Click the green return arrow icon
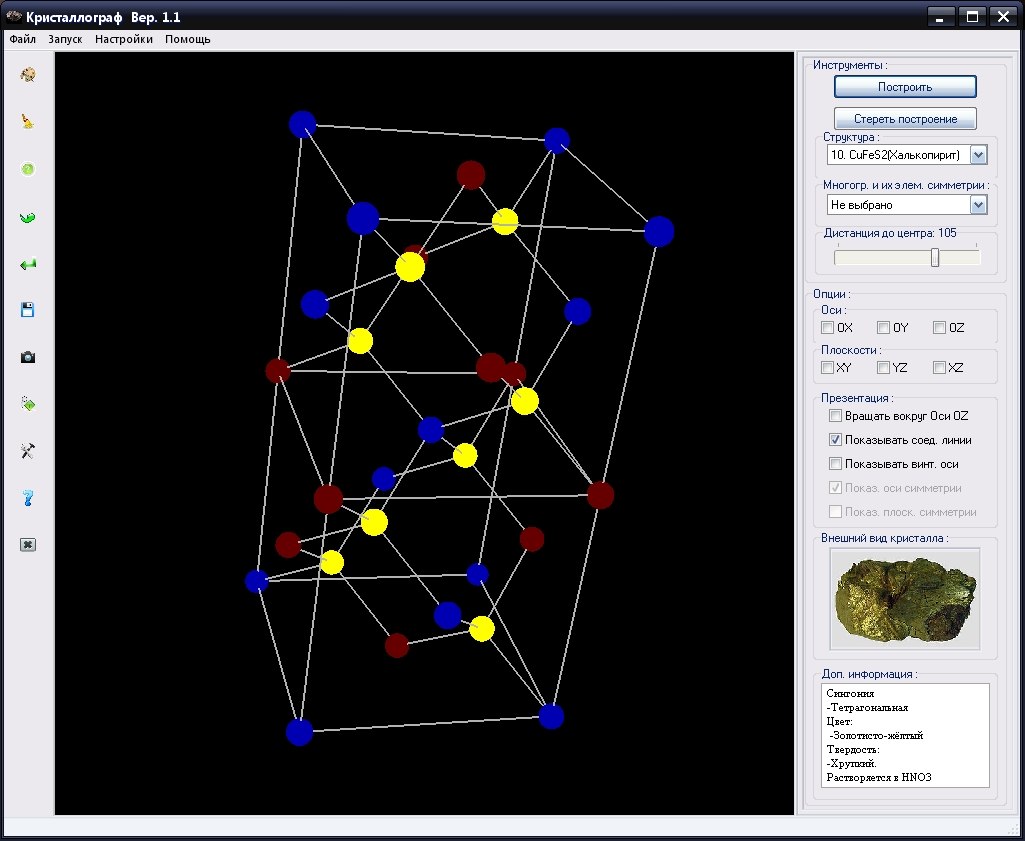Viewport: 1025px width, 841px height. [27, 264]
